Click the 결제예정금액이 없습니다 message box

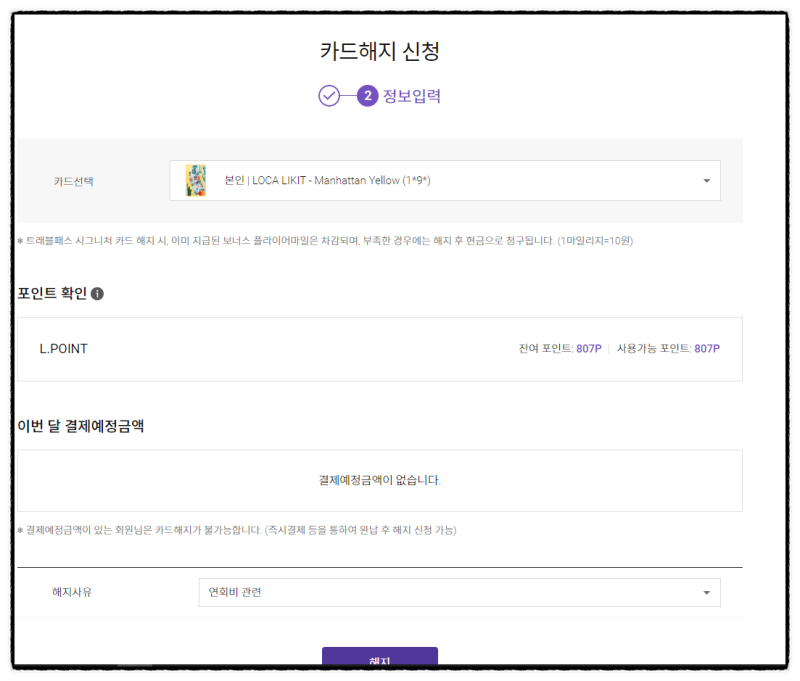380,481
